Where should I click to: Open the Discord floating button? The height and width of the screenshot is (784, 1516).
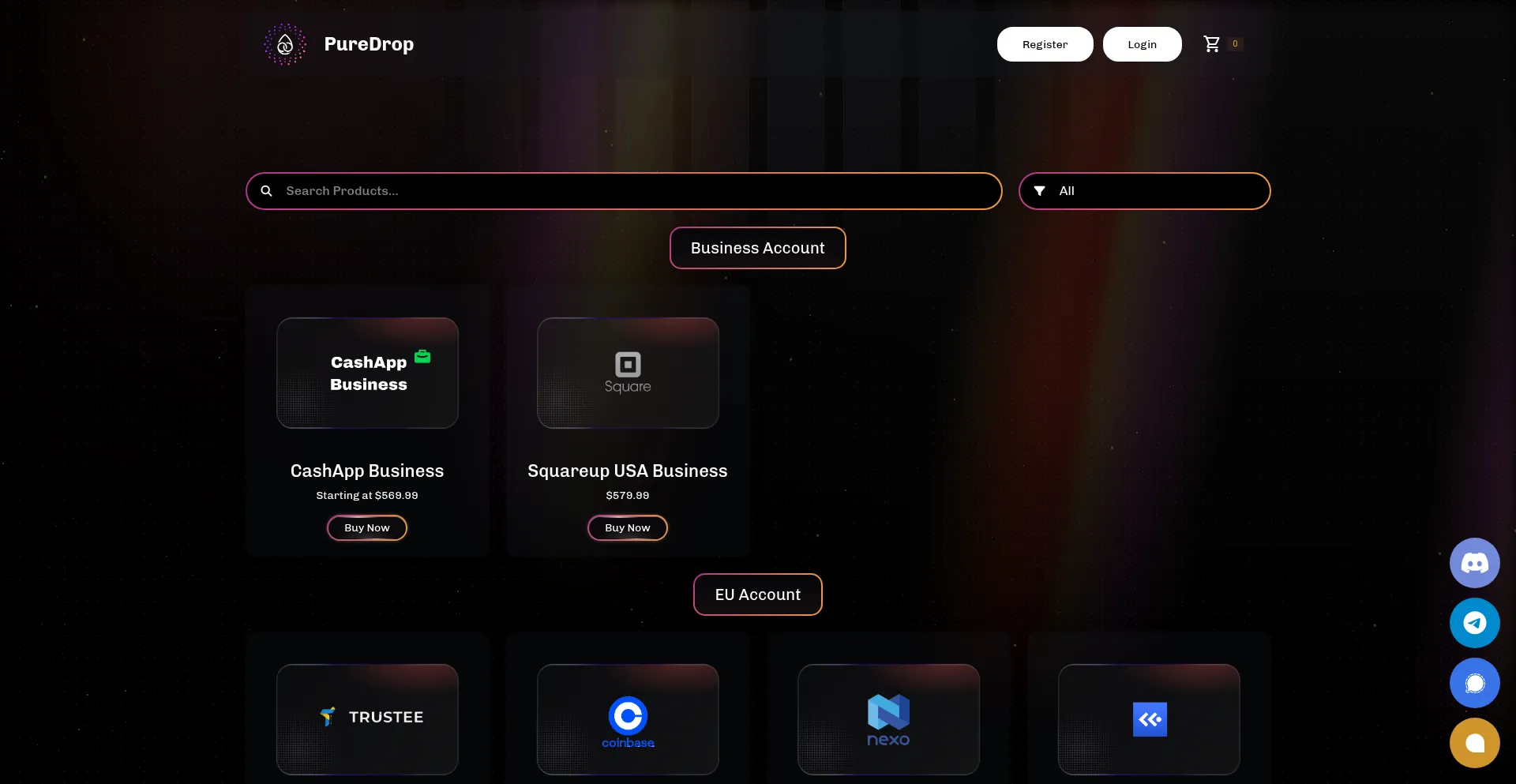pos(1474,563)
